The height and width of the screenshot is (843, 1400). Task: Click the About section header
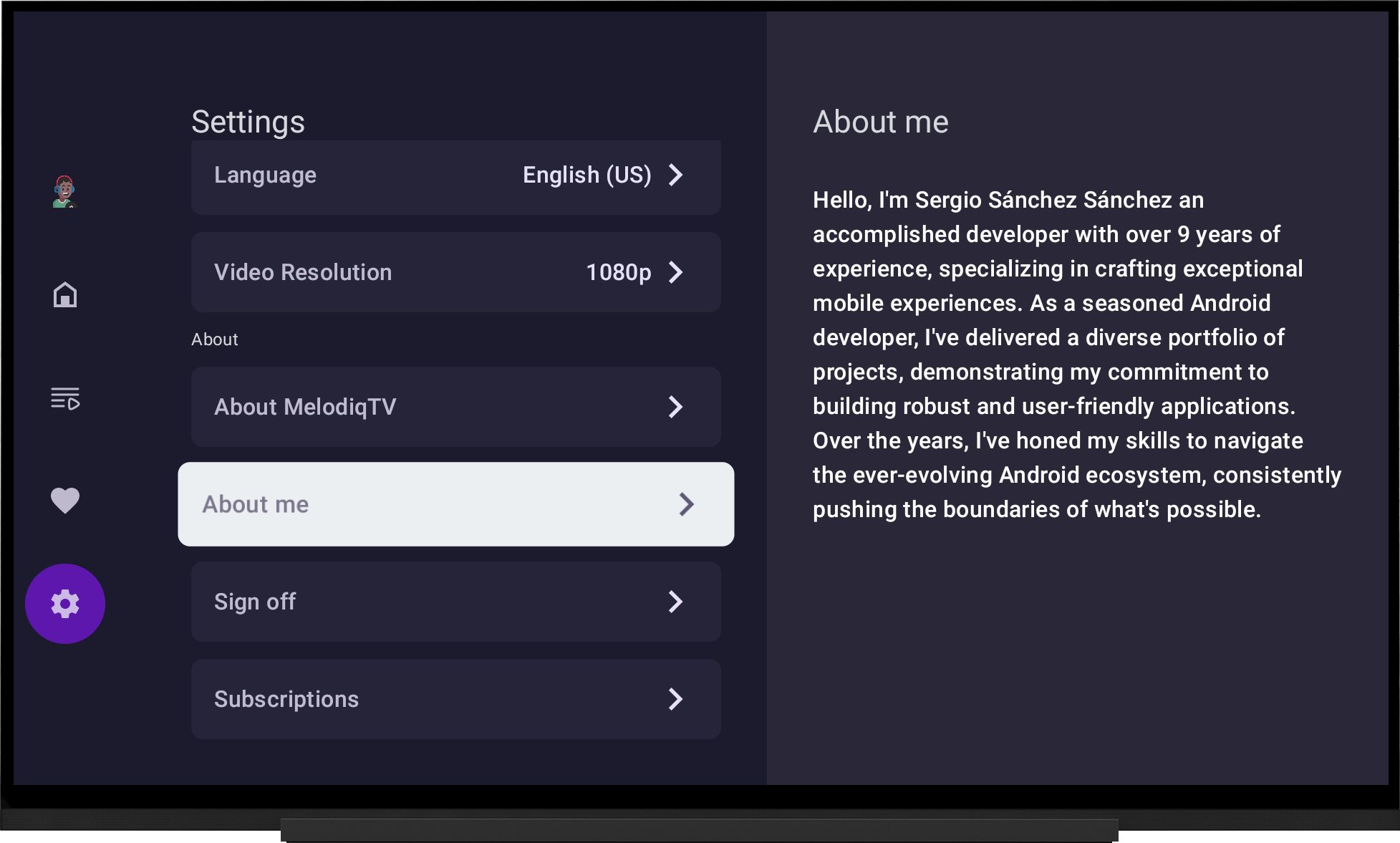coord(215,339)
